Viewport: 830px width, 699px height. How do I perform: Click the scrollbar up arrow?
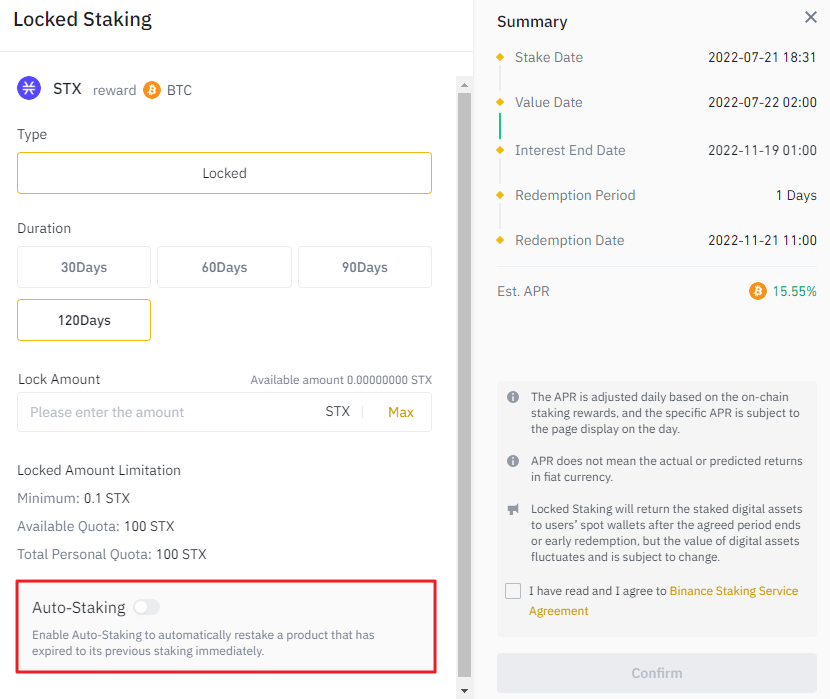click(463, 83)
